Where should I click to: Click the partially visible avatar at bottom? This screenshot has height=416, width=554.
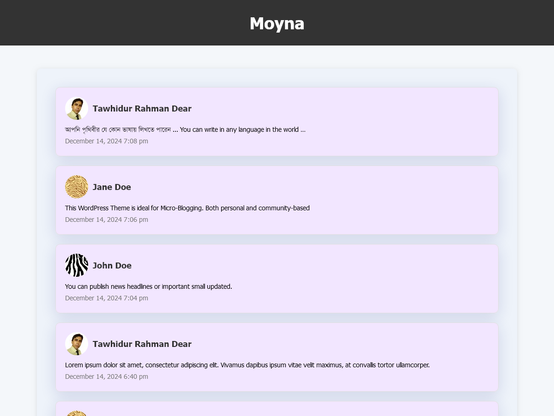(77, 413)
